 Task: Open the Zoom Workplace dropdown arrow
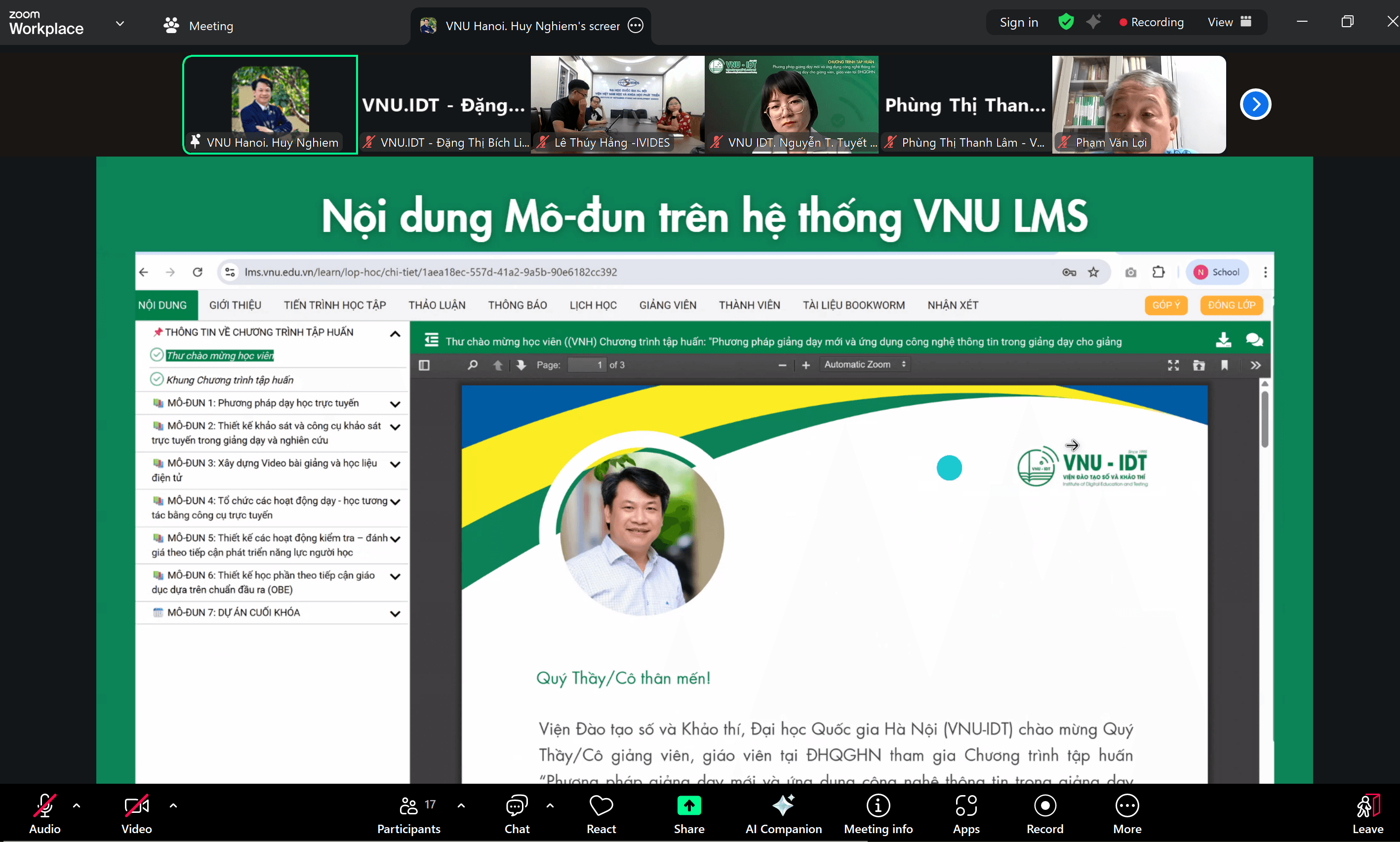120,23
